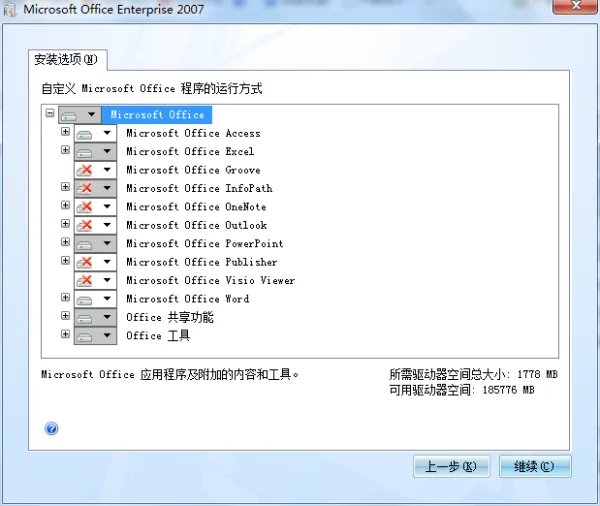Open install-state dropdown for Office OneNote
The width and height of the screenshot is (600, 506).
click(x=107, y=207)
